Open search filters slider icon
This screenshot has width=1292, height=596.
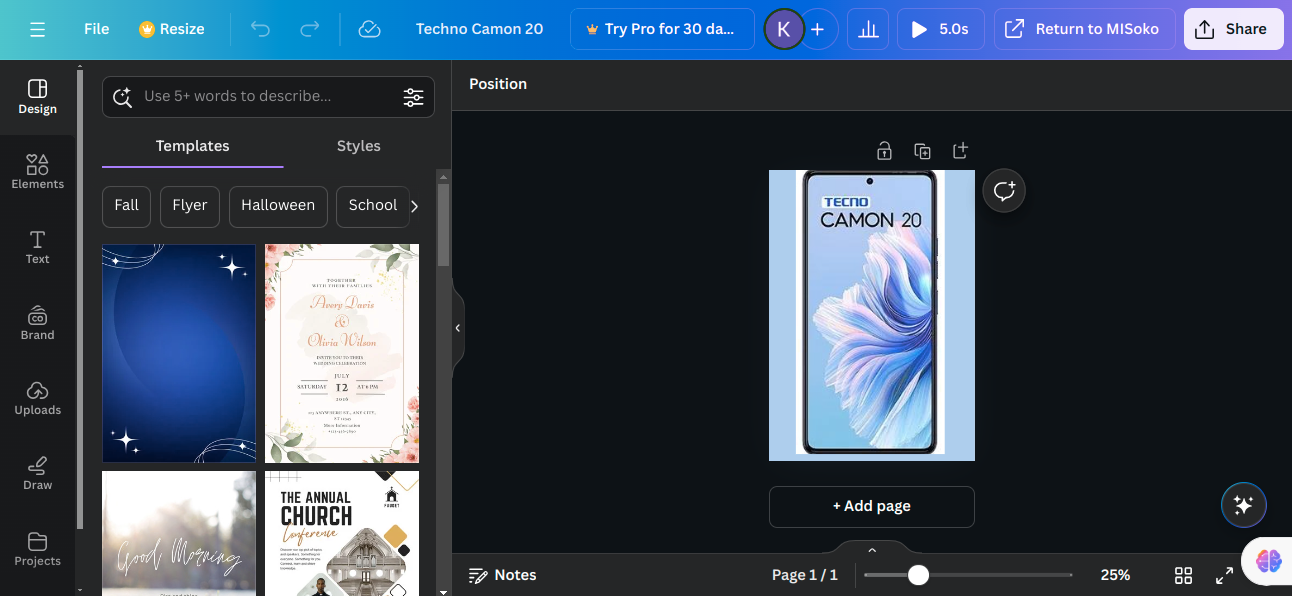[x=413, y=97]
